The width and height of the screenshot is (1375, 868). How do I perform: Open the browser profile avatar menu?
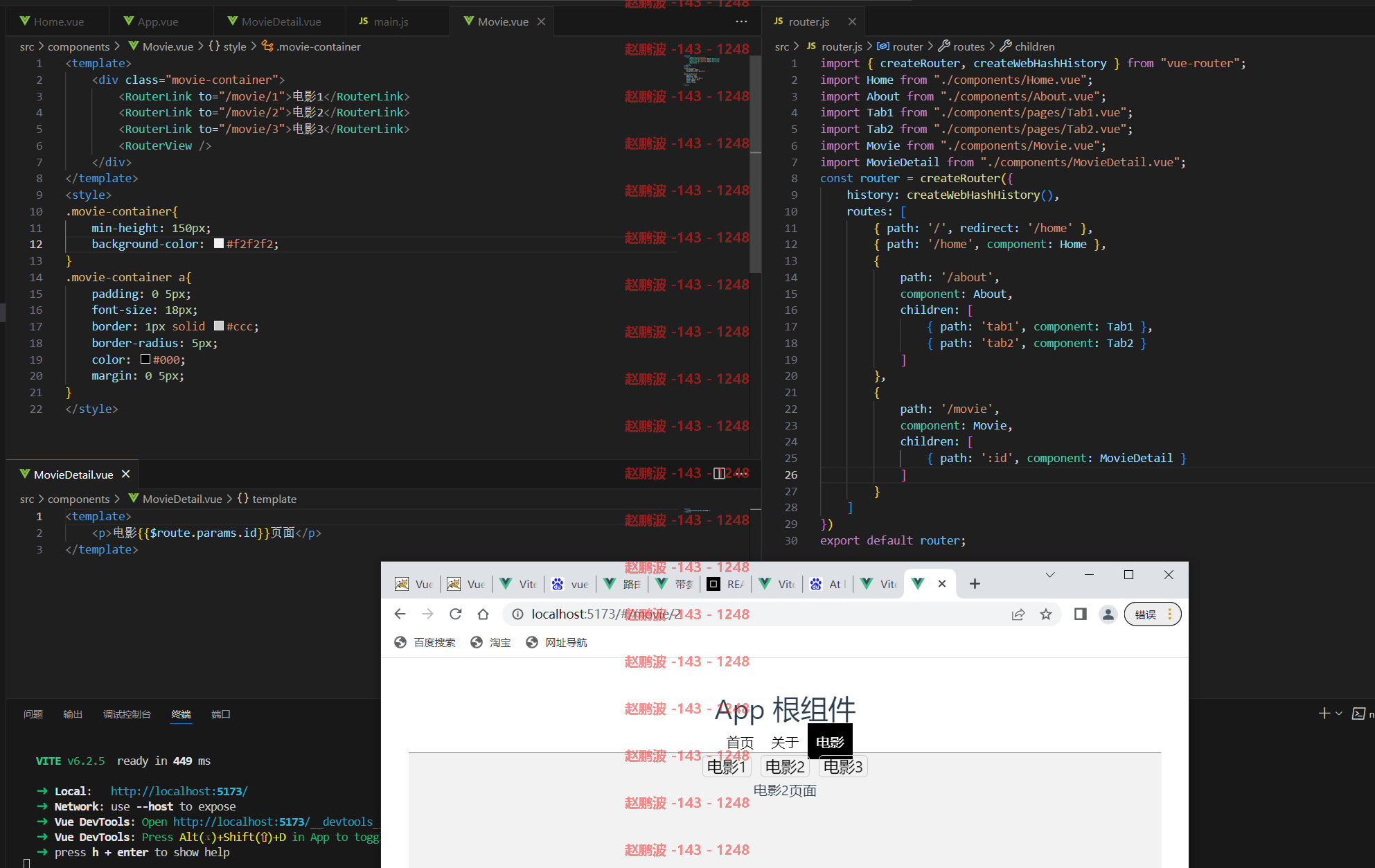[1108, 614]
